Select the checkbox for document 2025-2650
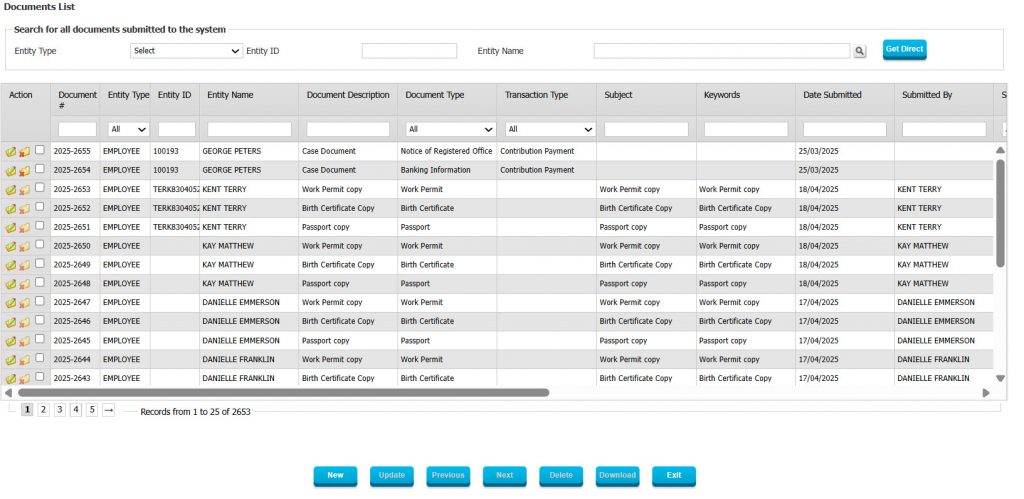The image size is (1024, 499). [40, 245]
